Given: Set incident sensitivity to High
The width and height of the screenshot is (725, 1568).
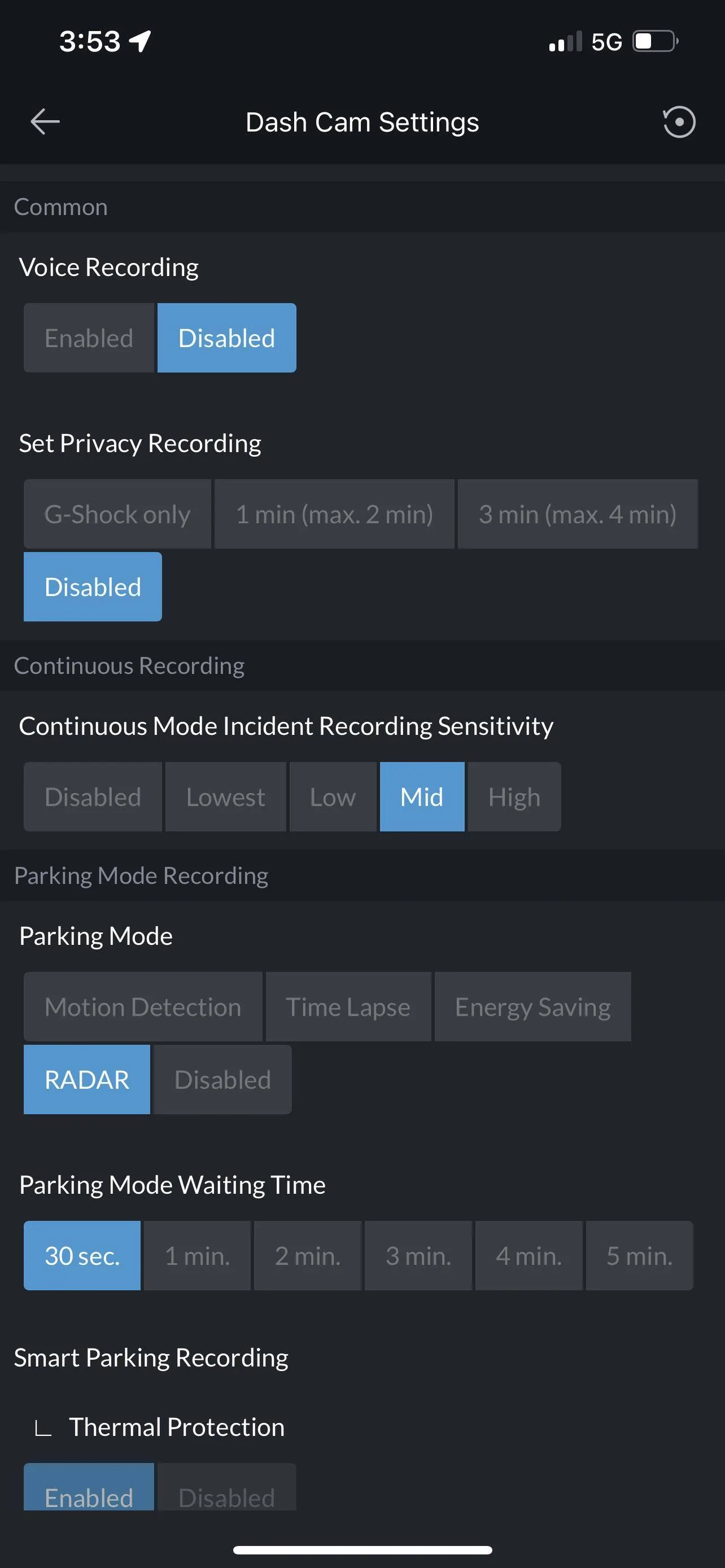Looking at the screenshot, I should pyautogui.click(x=514, y=796).
